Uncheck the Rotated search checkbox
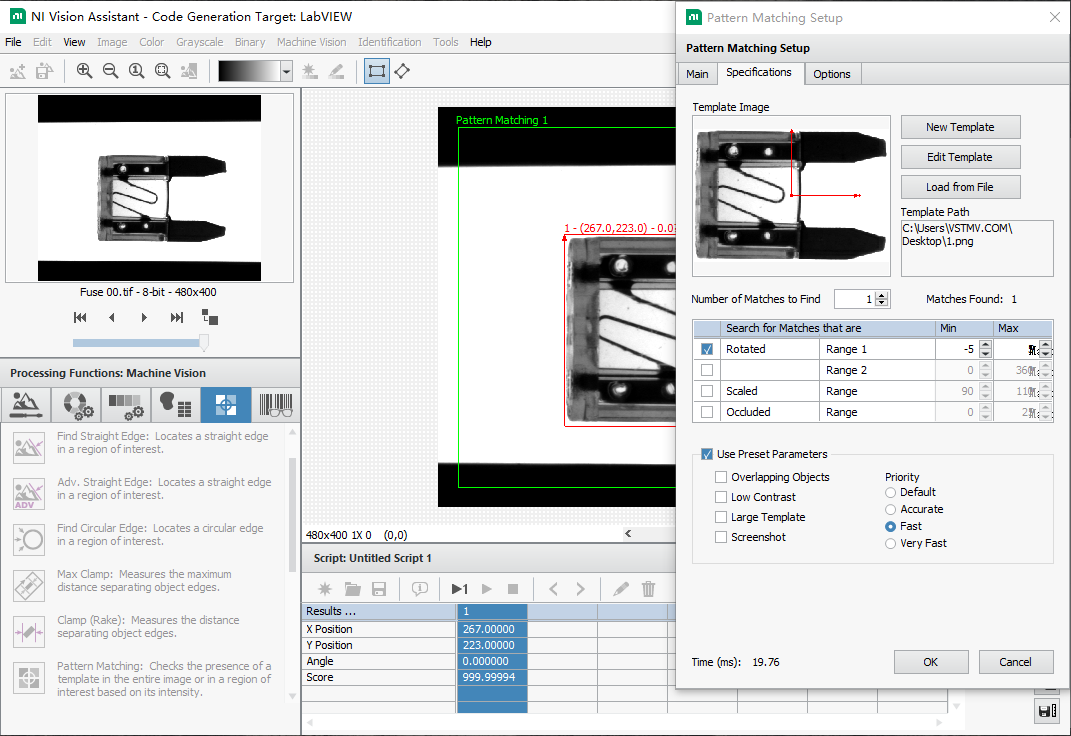 (707, 349)
